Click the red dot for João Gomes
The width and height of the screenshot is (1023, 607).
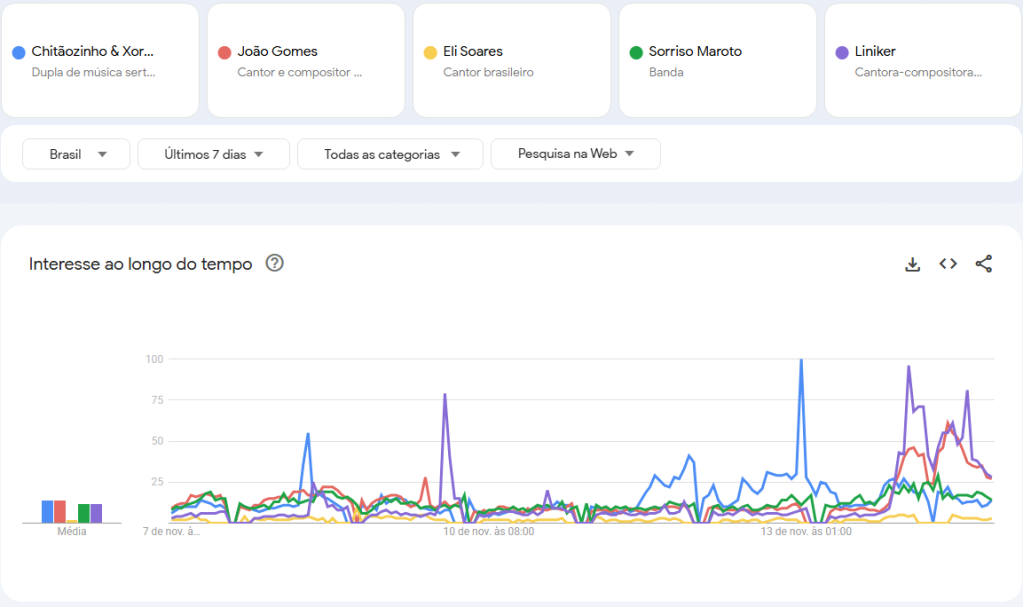pyautogui.click(x=226, y=51)
